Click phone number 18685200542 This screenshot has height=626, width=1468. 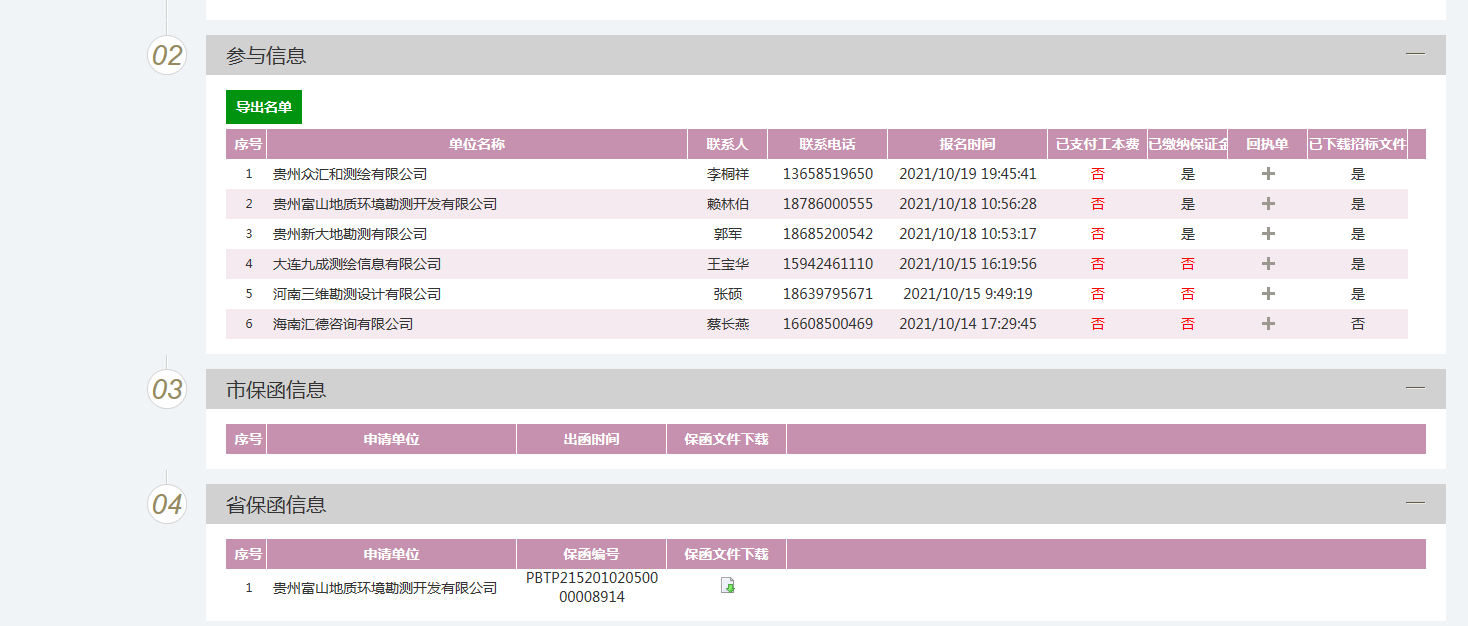[828, 234]
